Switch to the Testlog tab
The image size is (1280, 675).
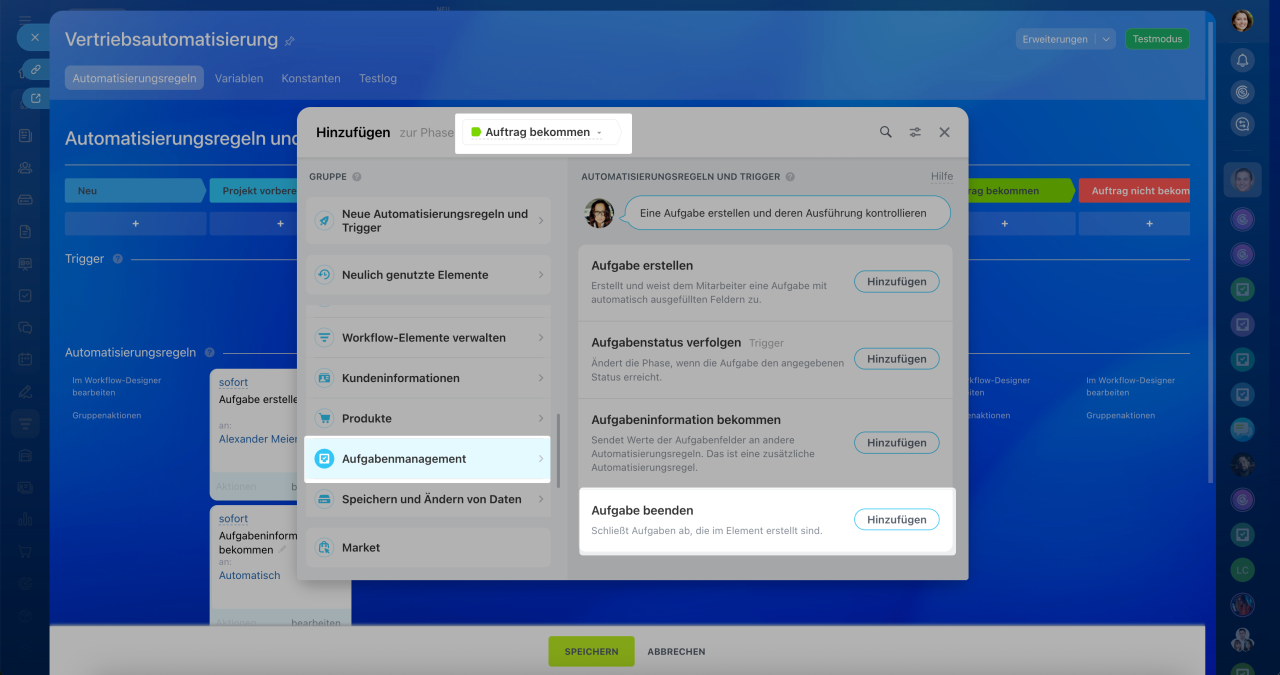tap(378, 78)
